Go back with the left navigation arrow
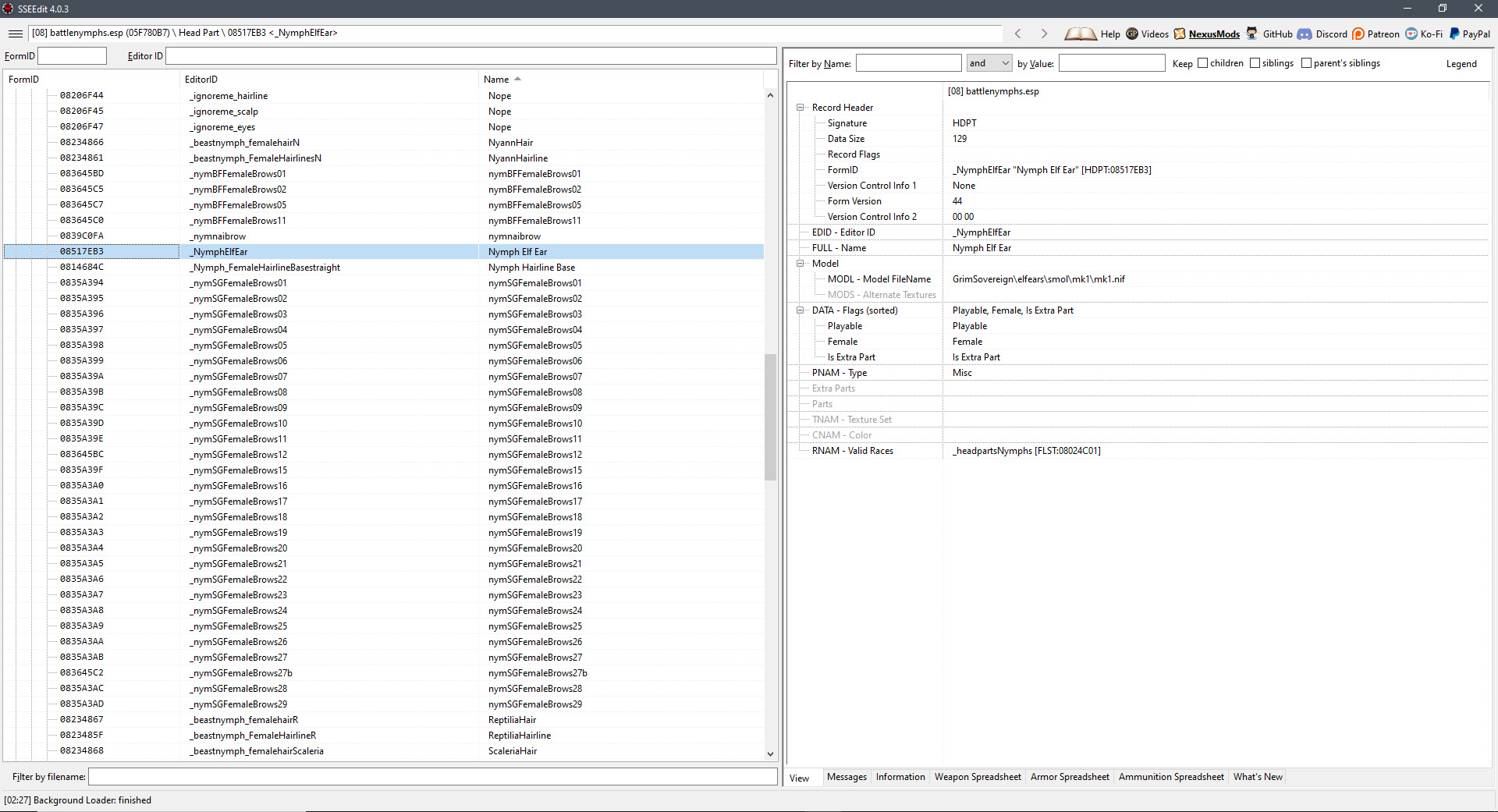Viewport: 1498px width, 812px height. 1018,34
